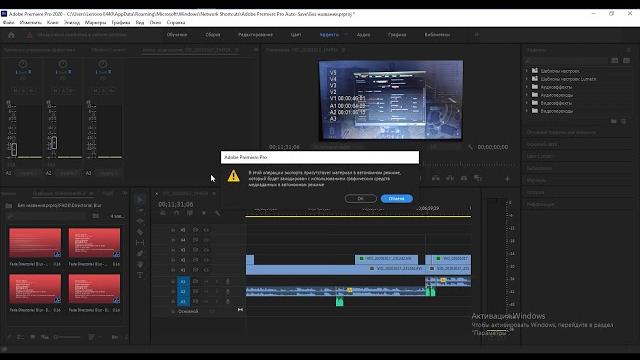
Task: Select the Ripple Edit tool
Action: (x=140, y=221)
